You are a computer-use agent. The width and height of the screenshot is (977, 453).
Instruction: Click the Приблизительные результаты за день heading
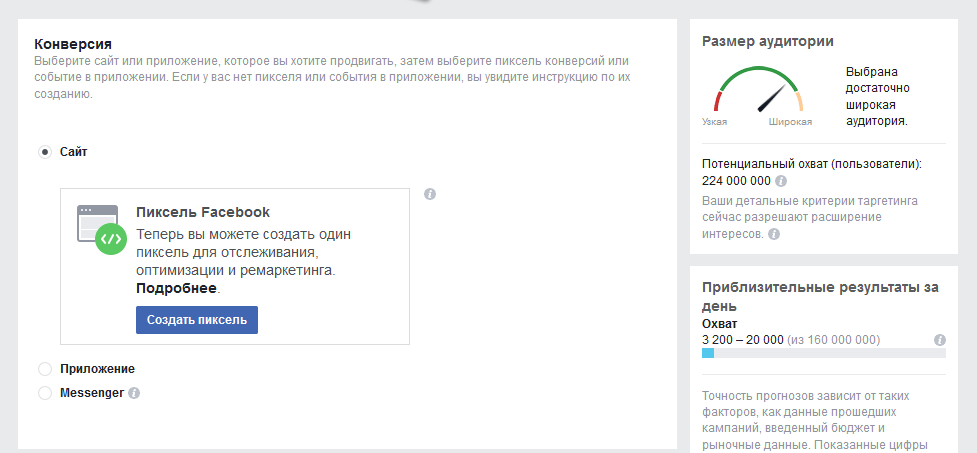point(820,297)
